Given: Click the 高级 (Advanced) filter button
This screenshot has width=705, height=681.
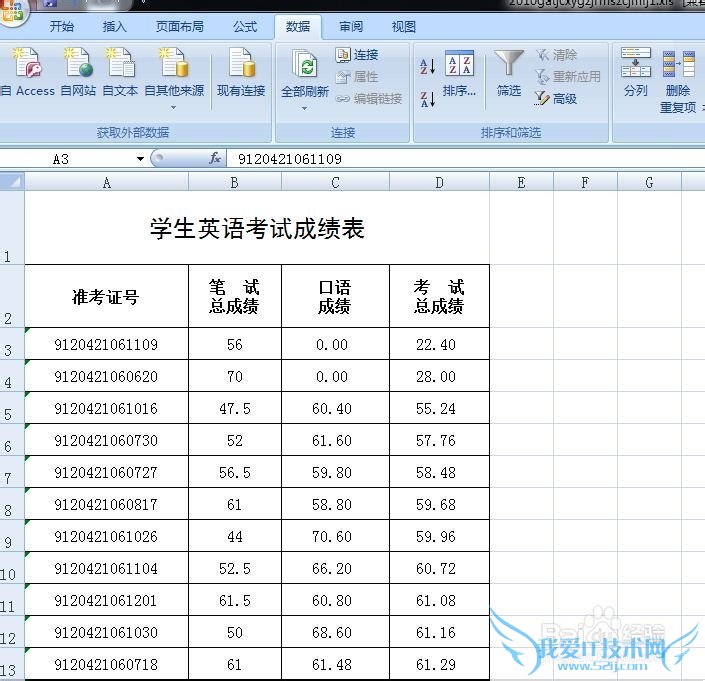Looking at the screenshot, I should click(556, 98).
